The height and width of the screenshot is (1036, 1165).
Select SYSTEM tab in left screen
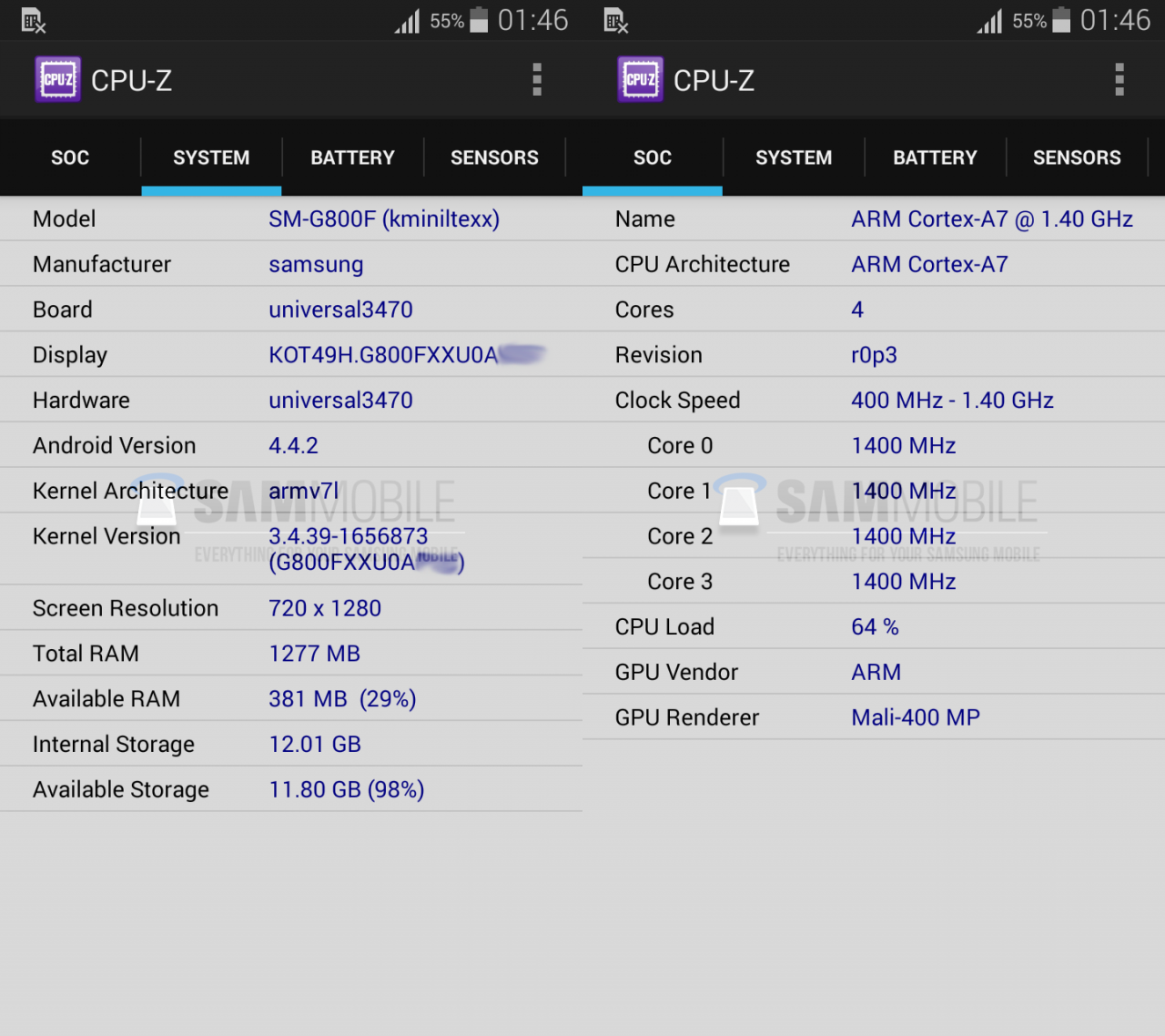pos(211,157)
